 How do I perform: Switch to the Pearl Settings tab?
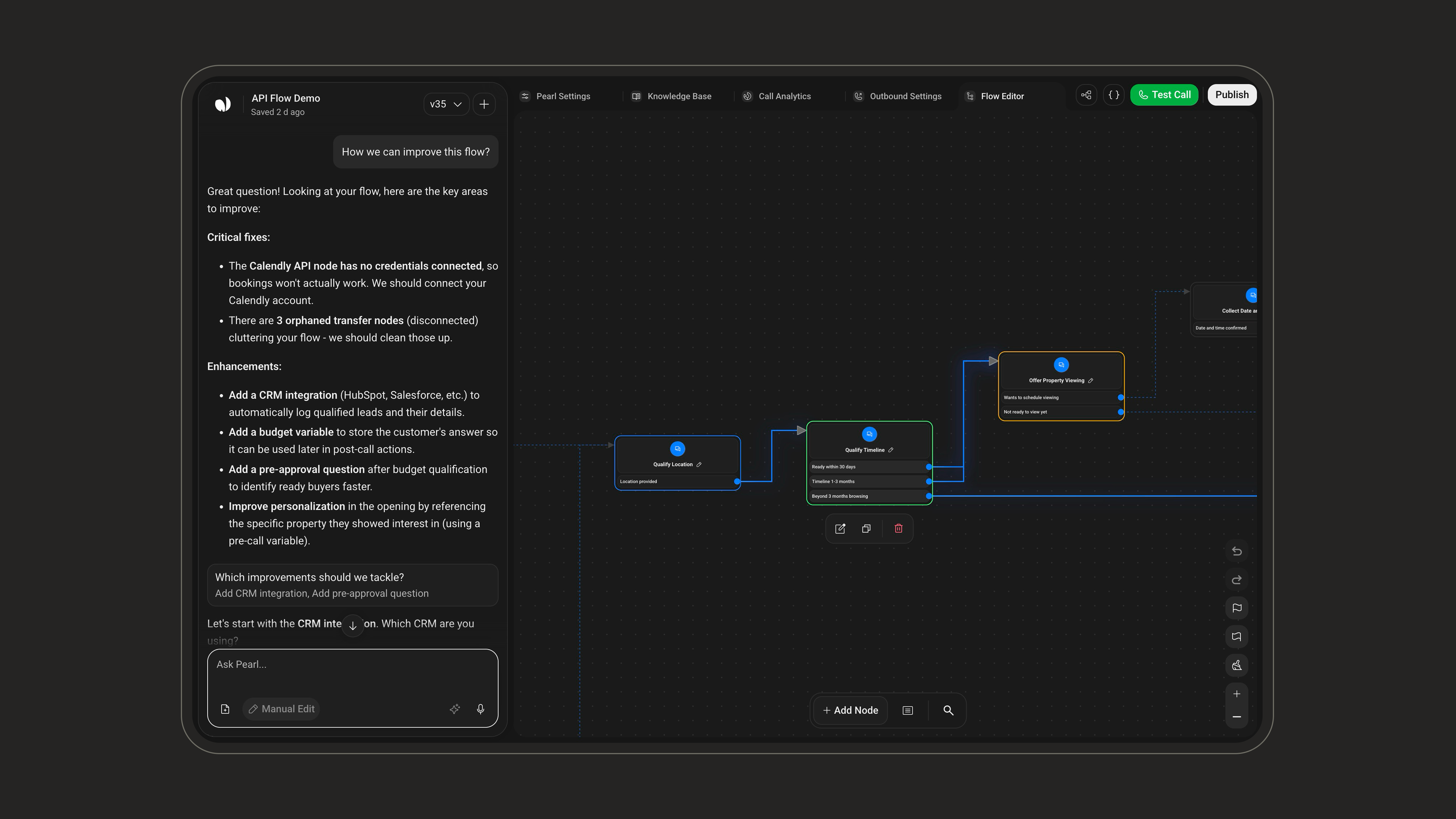(x=555, y=96)
